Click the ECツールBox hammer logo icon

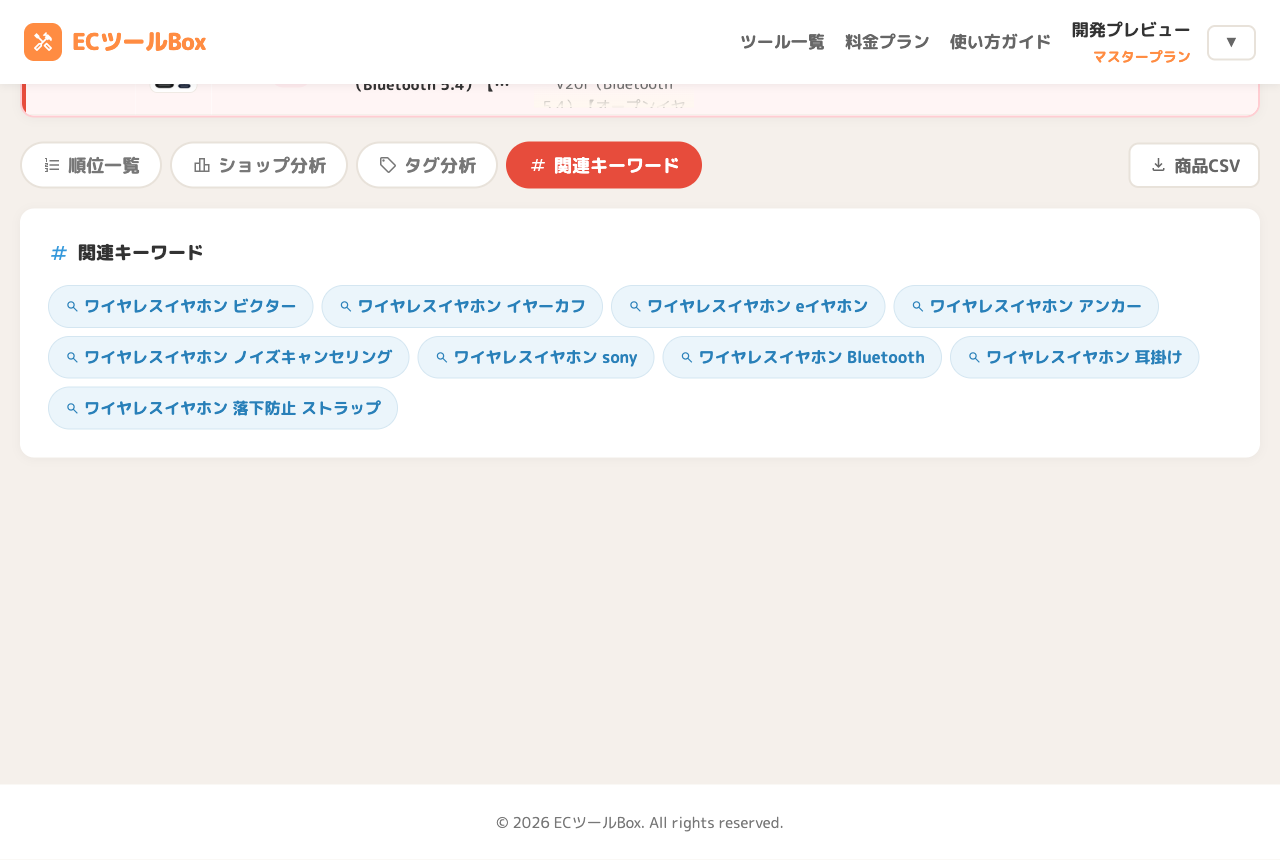coord(43,42)
